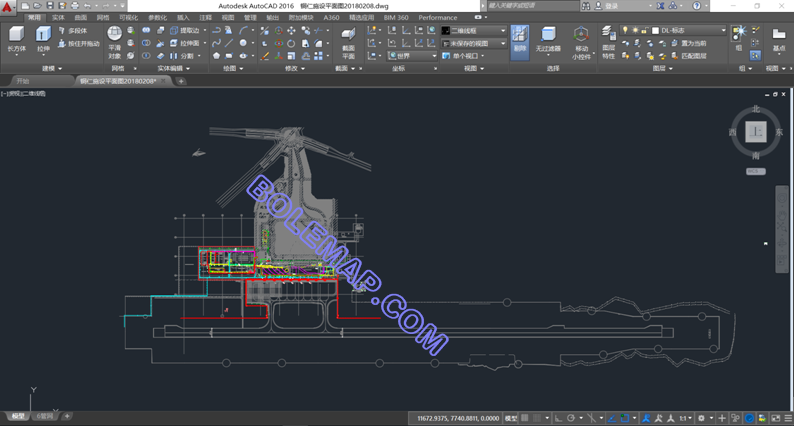This screenshot has height=426, width=794.
Task: Click the Group (组) tool icon
Action: tap(739, 38)
